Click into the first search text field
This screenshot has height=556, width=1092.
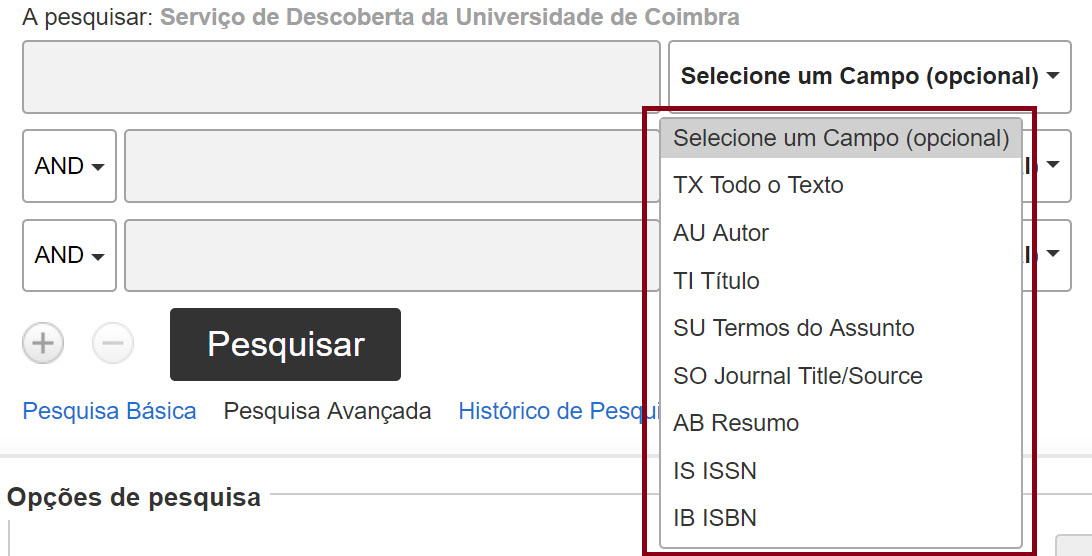341,77
